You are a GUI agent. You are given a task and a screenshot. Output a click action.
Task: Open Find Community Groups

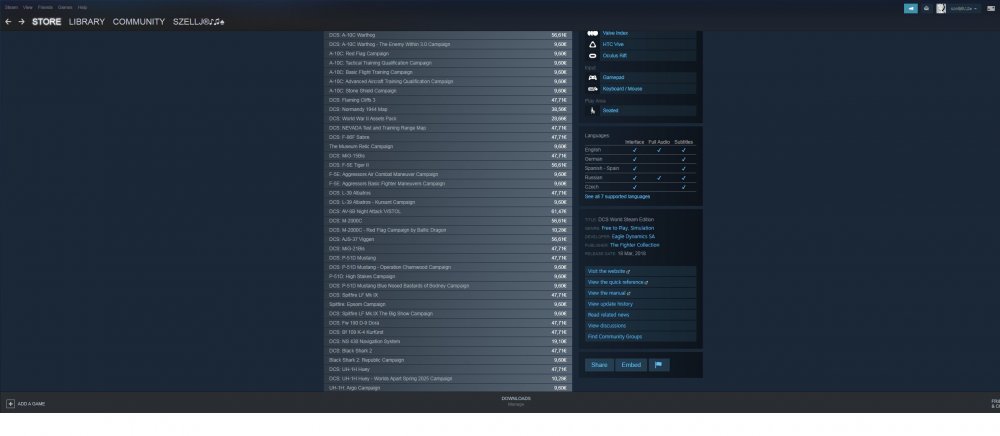(640, 337)
